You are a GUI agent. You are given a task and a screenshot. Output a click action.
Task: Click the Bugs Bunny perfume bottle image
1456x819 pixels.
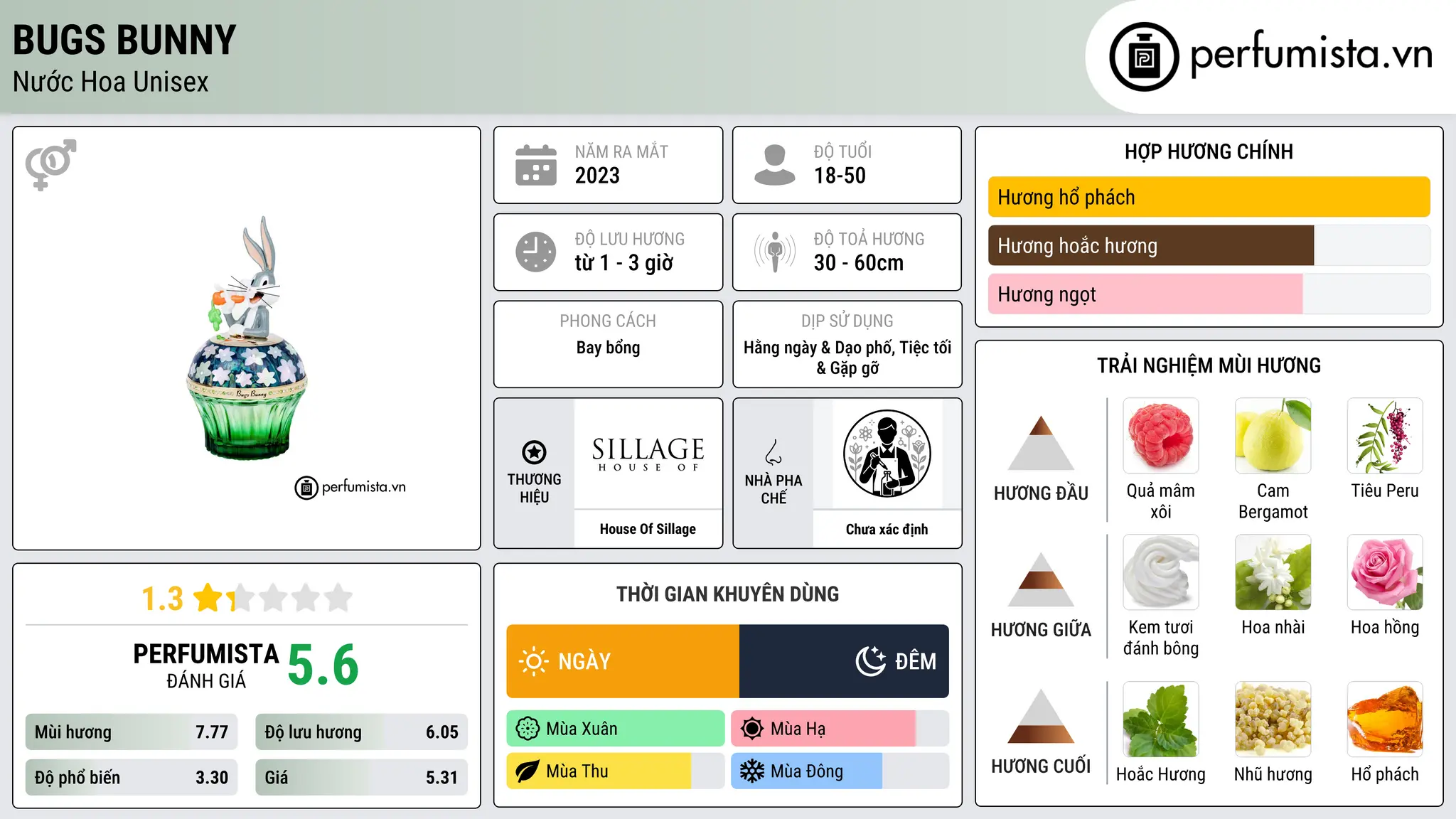247,338
